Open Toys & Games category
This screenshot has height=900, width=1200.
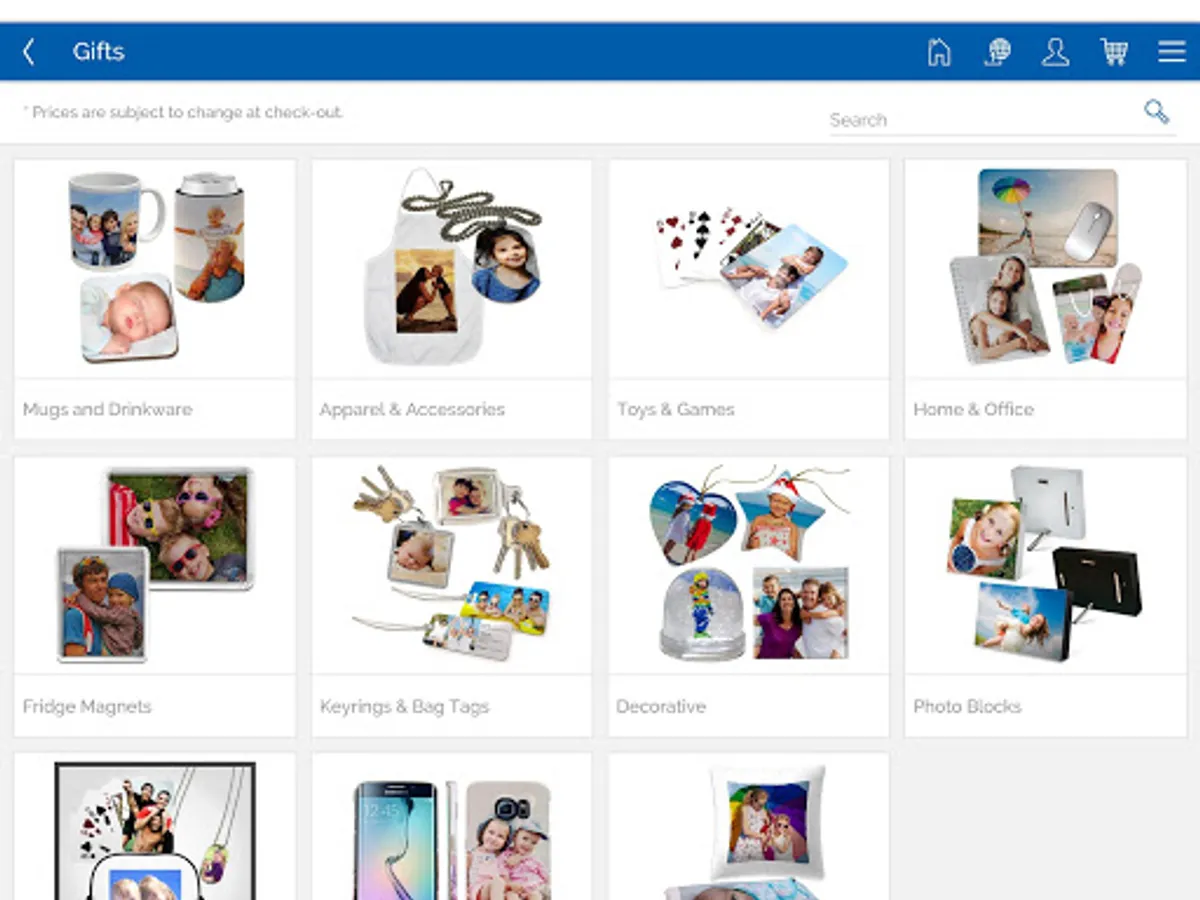[x=749, y=299]
